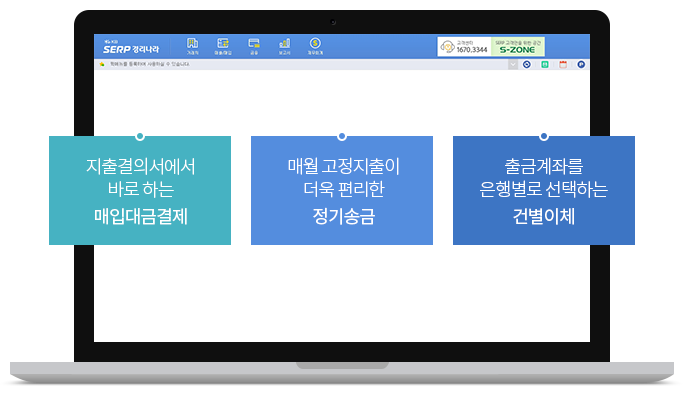Click the dark blue P circle icon
Viewport: 684px width, 396px height.
[581, 65]
